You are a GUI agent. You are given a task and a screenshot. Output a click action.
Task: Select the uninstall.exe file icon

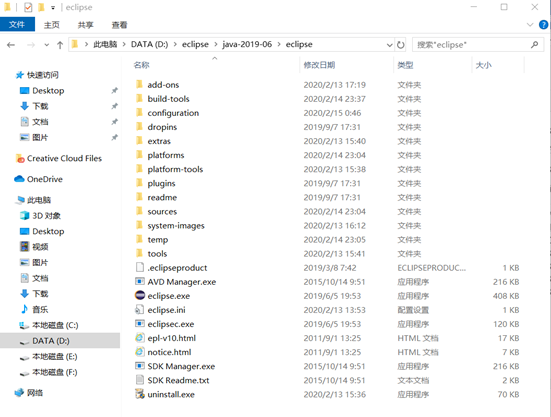140,394
